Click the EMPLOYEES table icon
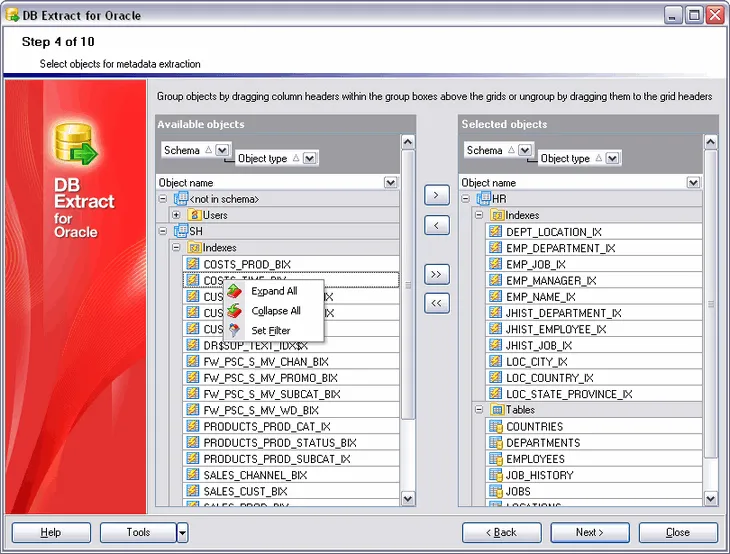The height and width of the screenshot is (554, 730). [496, 459]
